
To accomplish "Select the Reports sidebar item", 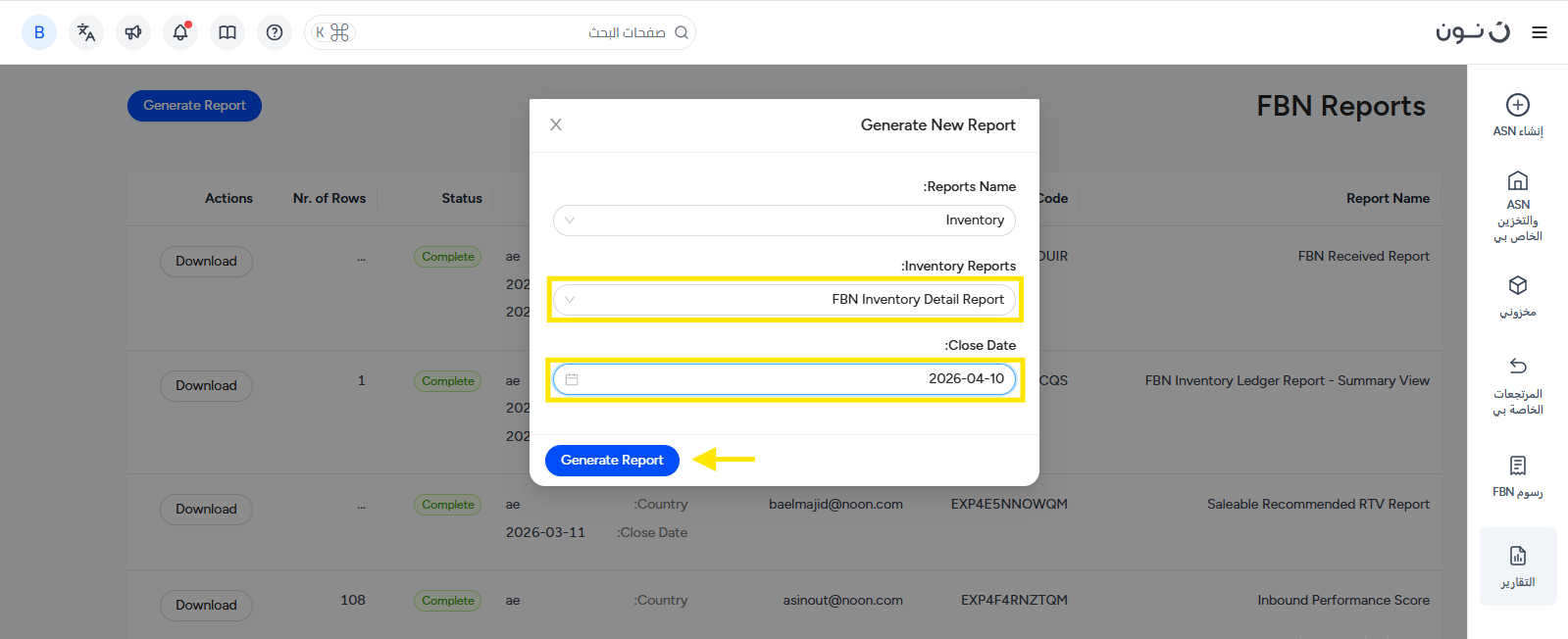I will pos(1517,566).
